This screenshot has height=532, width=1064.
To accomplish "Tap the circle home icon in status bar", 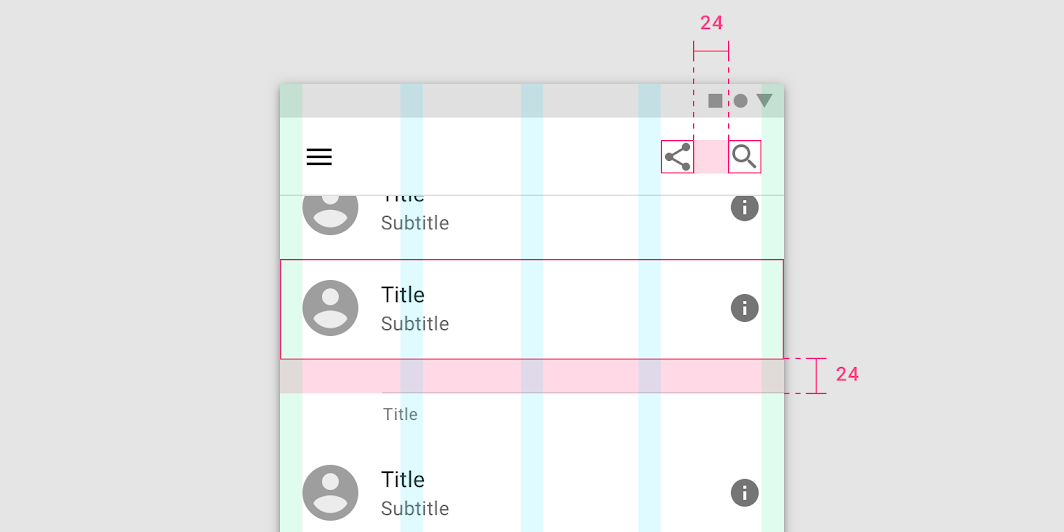I will [740, 101].
